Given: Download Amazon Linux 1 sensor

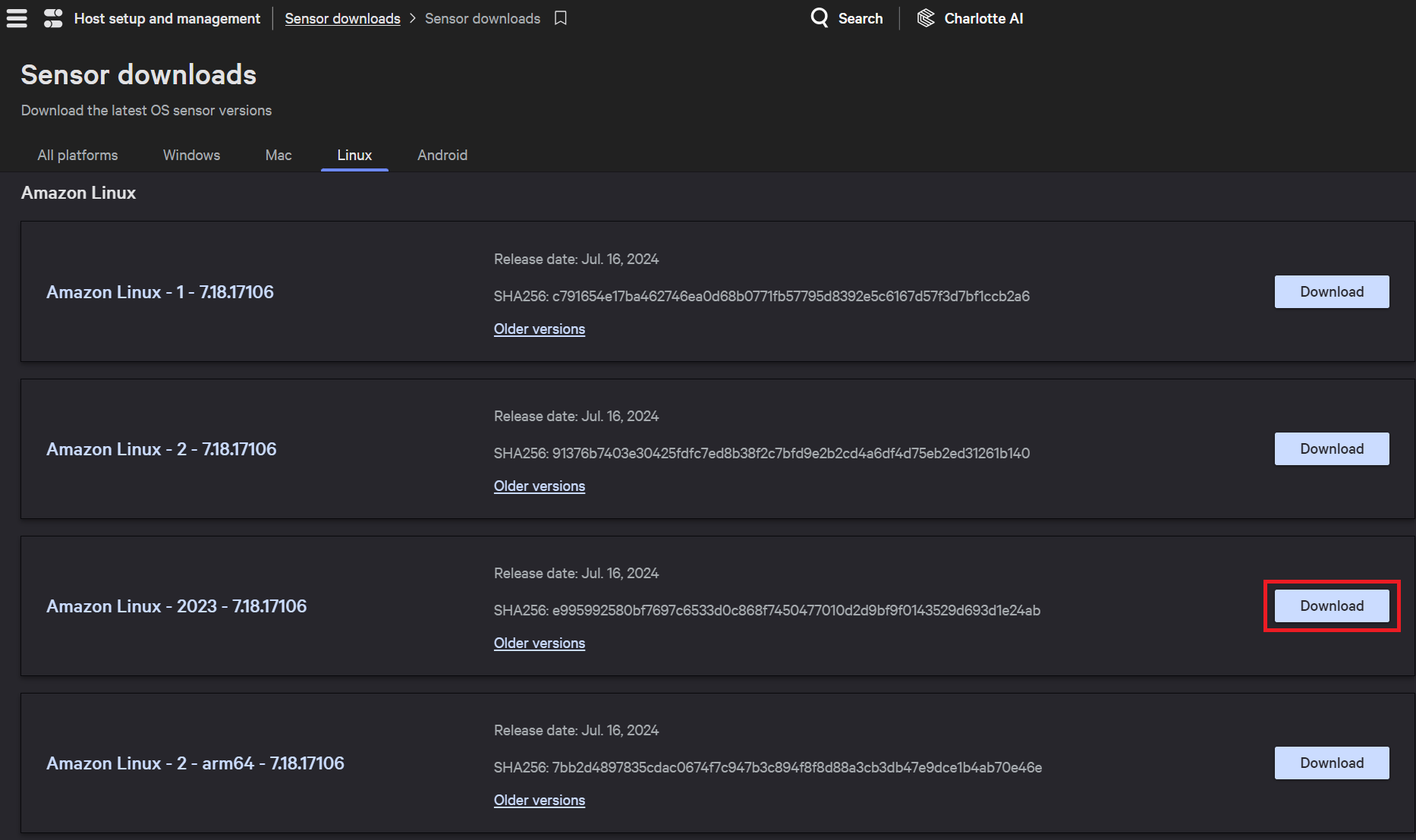Looking at the screenshot, I should [x=1332, y=292].
